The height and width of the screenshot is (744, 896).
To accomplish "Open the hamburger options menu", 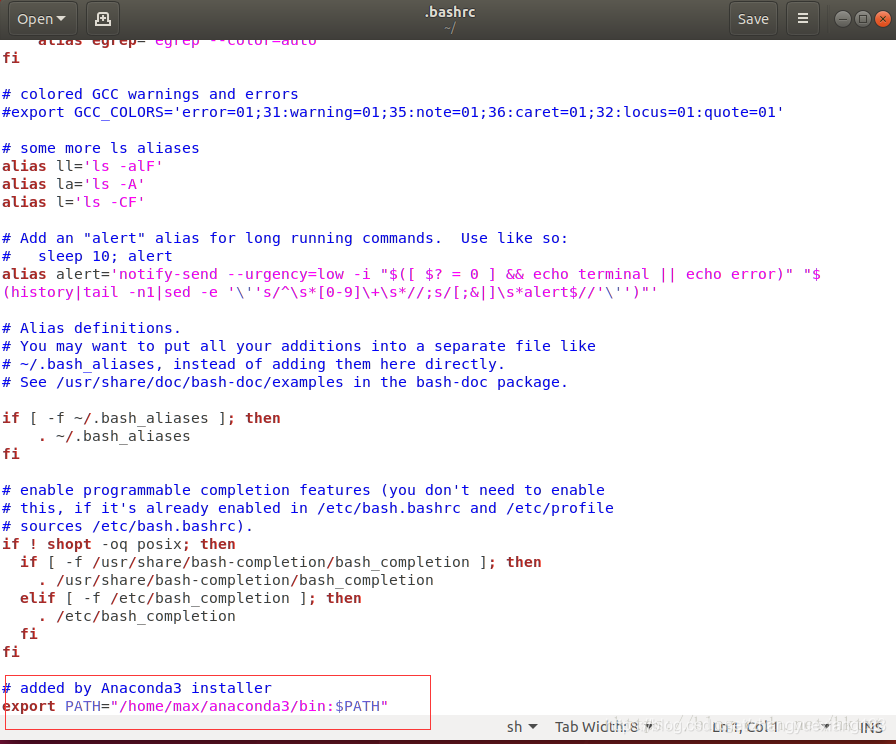I will coord(803,18).
